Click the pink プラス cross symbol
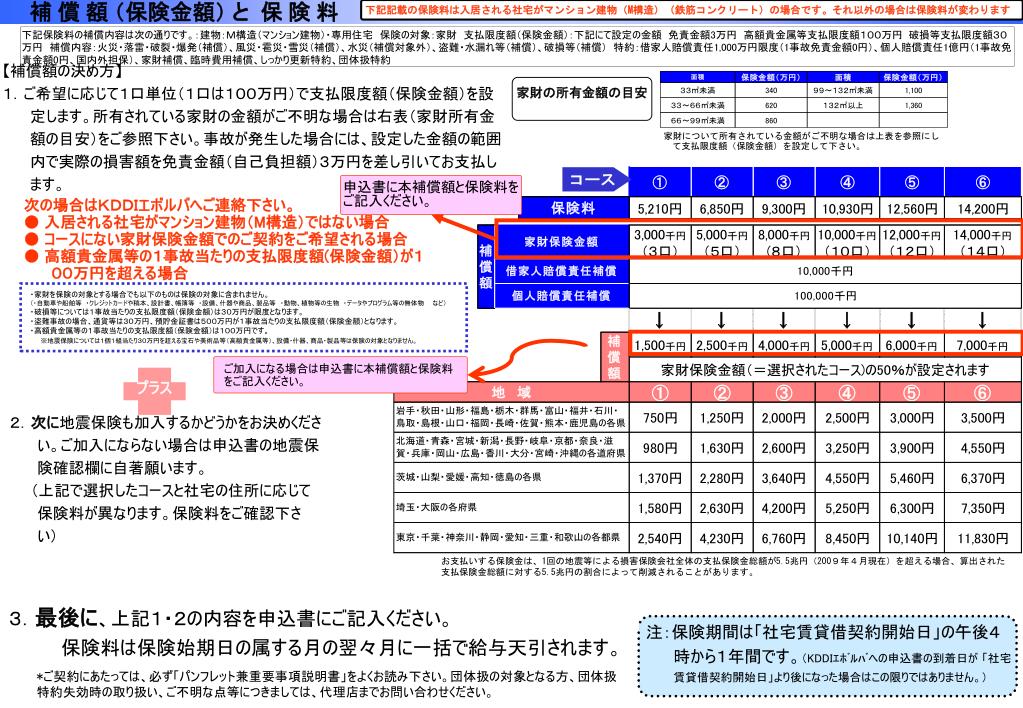Screen dimensions: 1023x708 coord(154,388)
